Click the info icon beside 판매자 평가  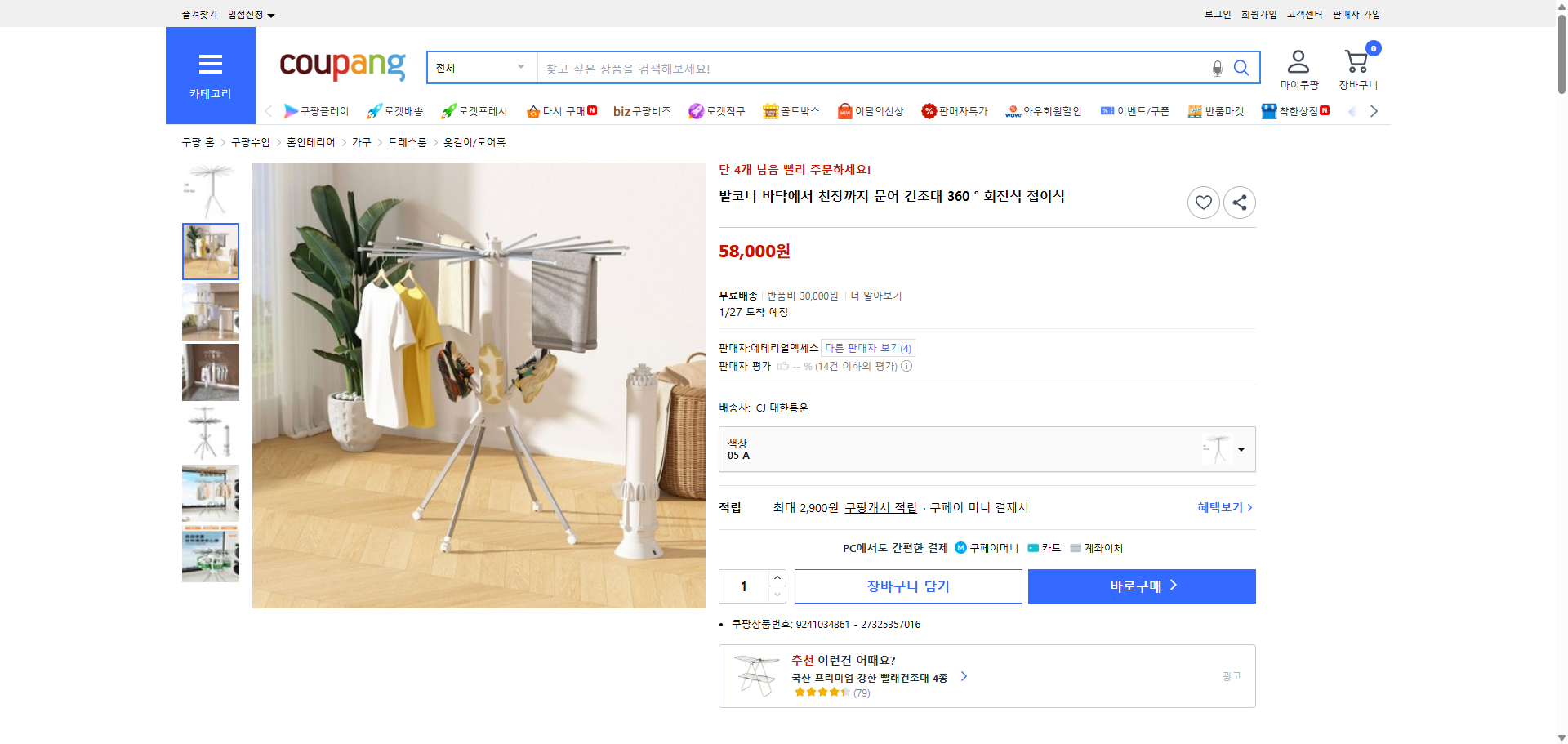906,366
